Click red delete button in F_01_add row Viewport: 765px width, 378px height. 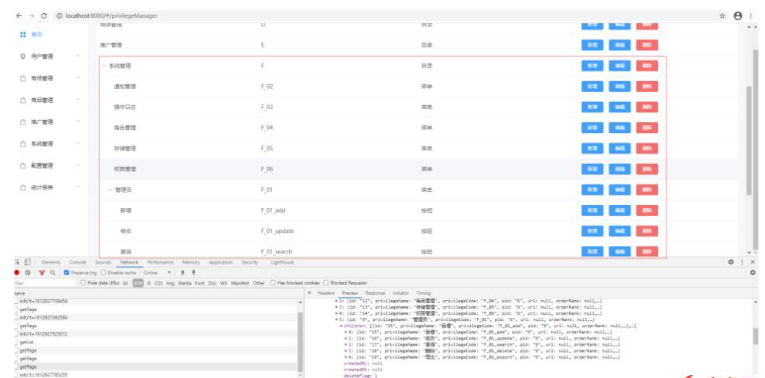point(647,210)
